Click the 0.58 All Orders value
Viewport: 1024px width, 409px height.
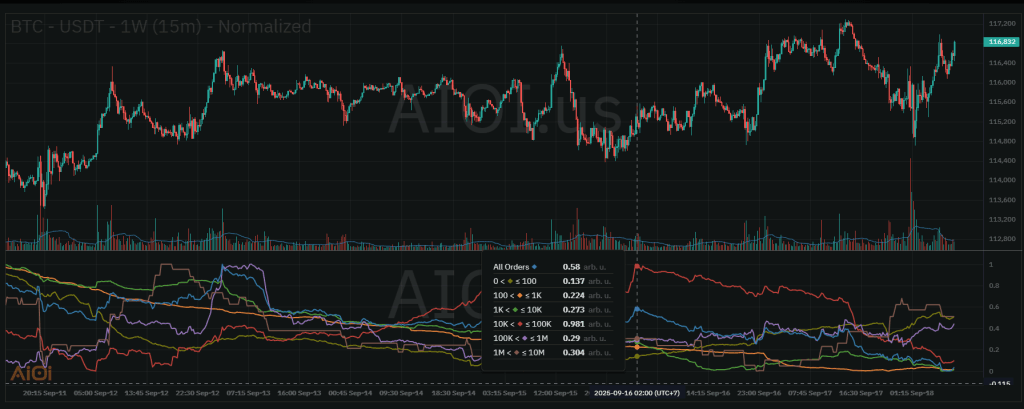(x=571, y=267)
